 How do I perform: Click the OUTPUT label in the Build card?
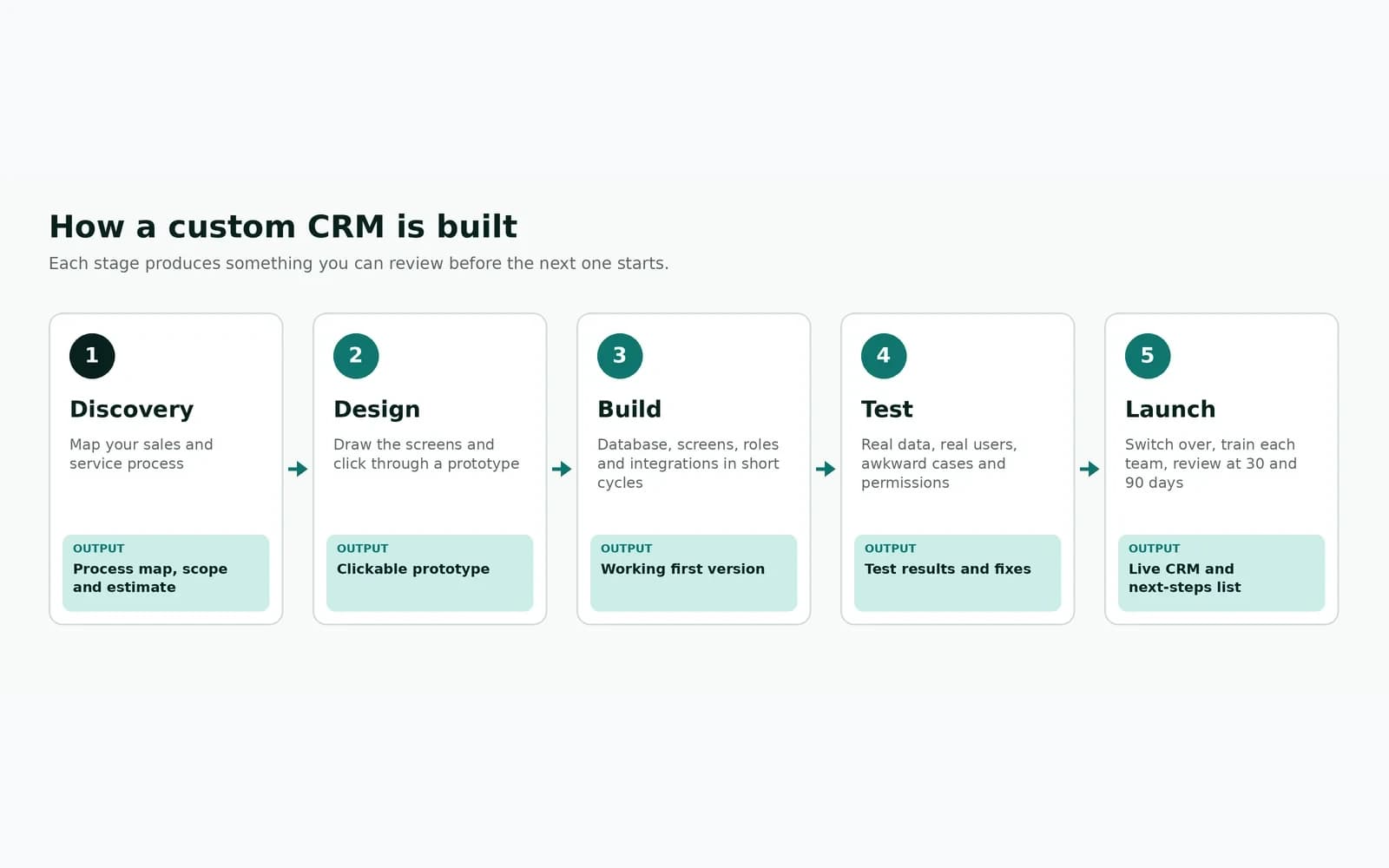point(627,549)
